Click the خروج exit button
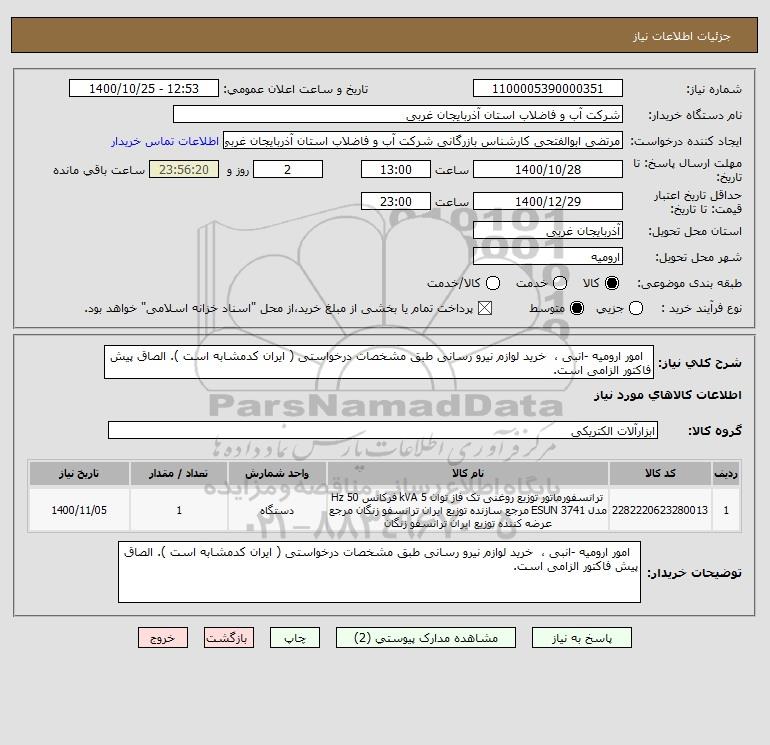The image size is (770, 745). (163, 637)
